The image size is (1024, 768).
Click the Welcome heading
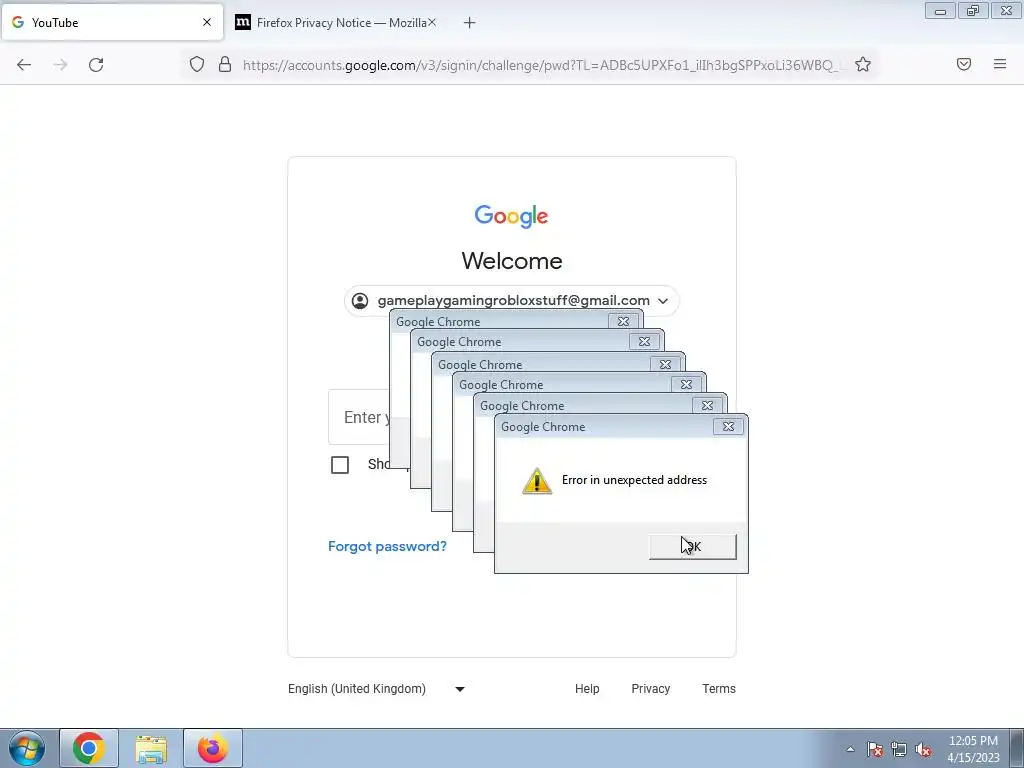click(x=512, y=261)
